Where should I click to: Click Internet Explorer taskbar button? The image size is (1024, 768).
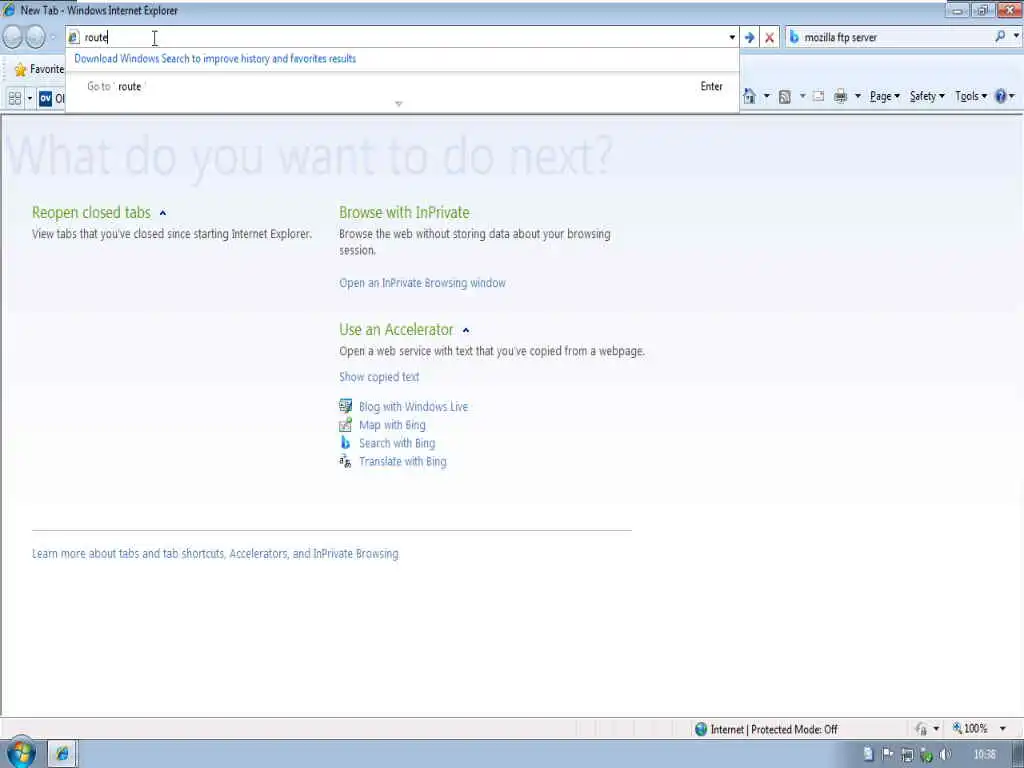coord(62,754)
